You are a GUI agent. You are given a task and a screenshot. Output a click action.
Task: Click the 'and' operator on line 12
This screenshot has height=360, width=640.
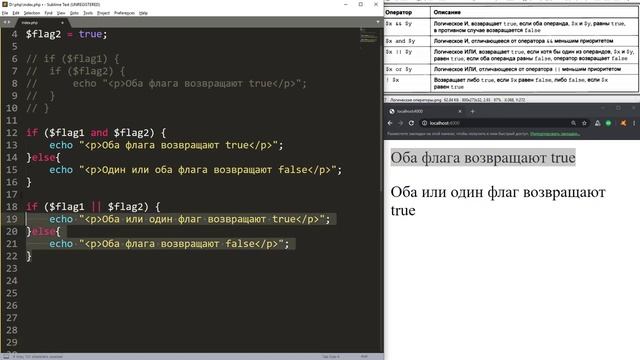(x=99, y=133)
